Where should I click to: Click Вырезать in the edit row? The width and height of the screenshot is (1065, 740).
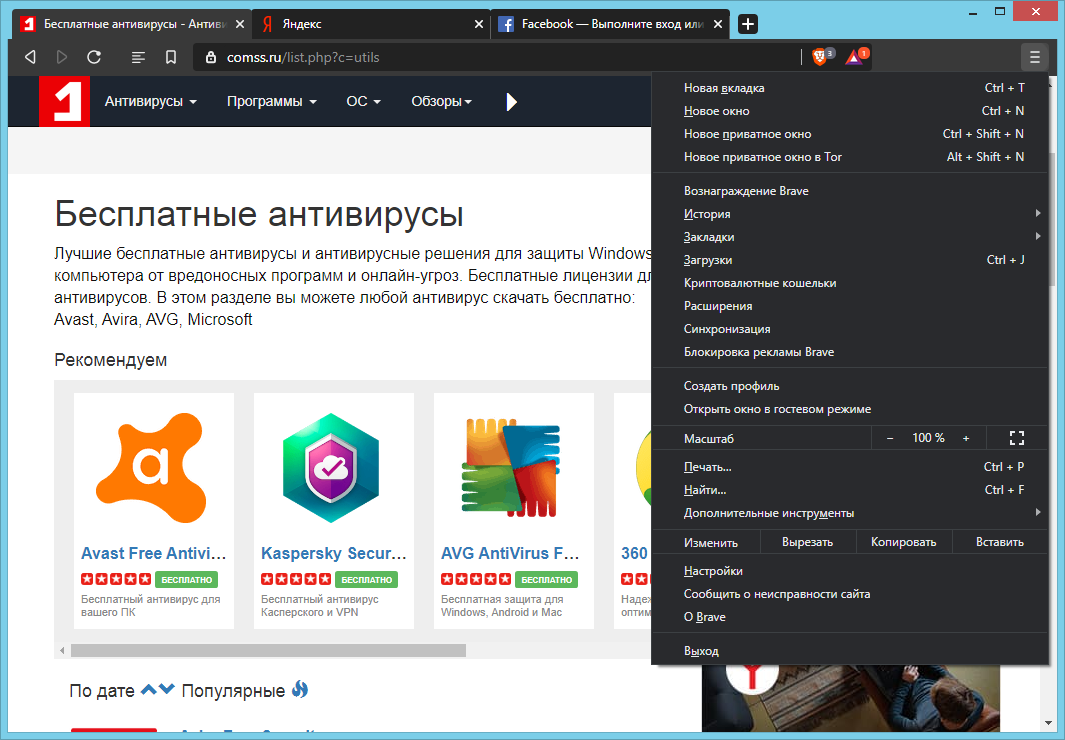coord(808,542)
